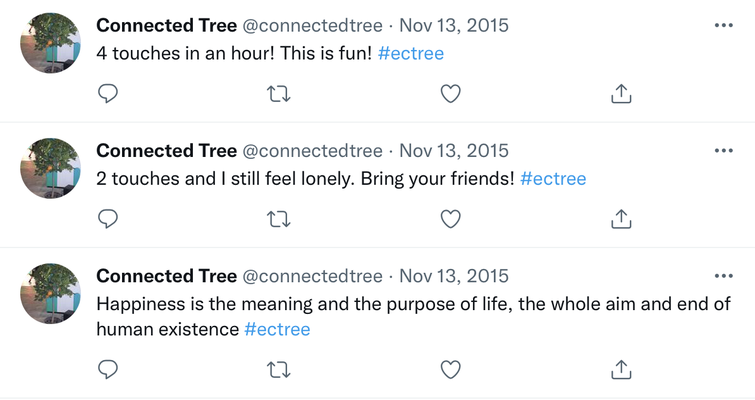This screenshot has height=400, width=755.
Task: Like the "Happiness is the meaning" tweet
Action: [x=451, y=369]
